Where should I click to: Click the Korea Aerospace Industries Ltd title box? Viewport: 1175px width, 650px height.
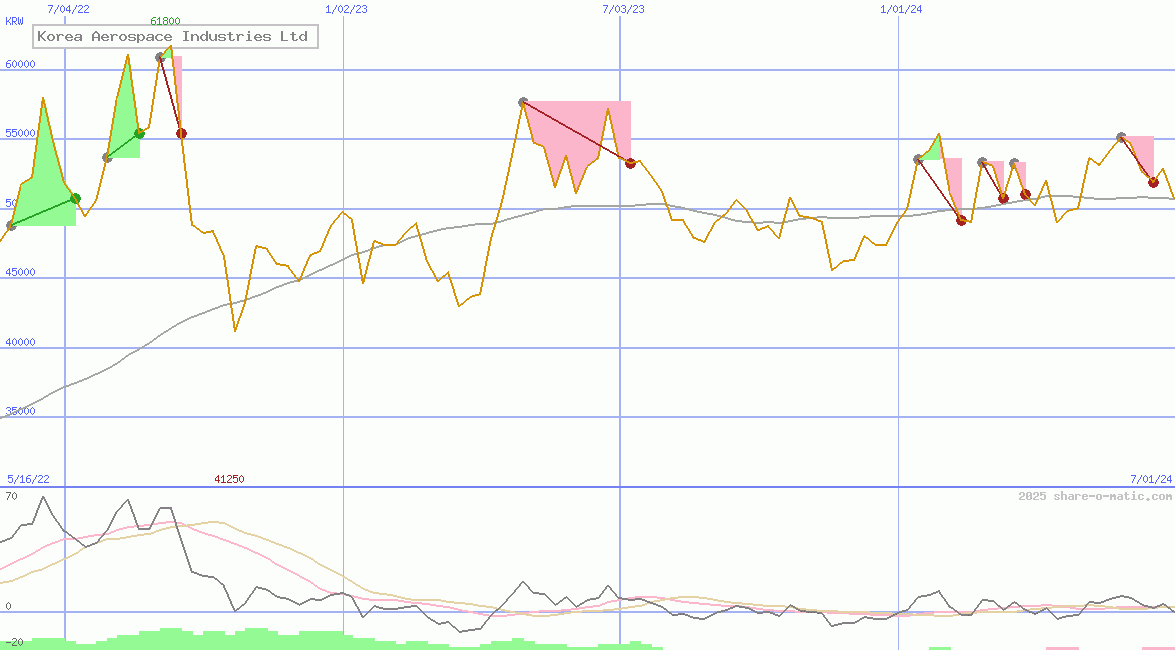point(175,36)
